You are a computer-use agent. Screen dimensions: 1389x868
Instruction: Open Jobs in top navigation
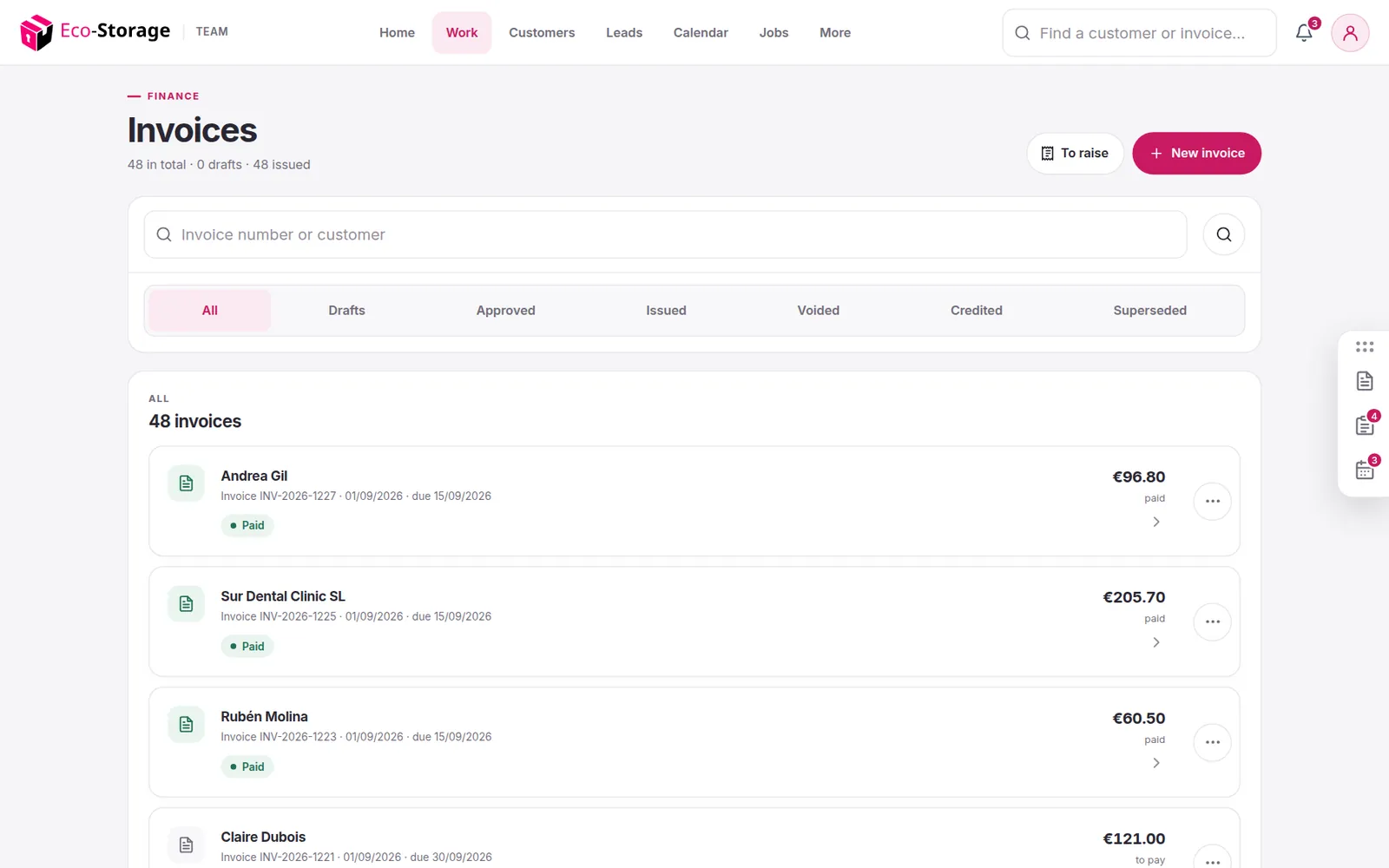773,33
